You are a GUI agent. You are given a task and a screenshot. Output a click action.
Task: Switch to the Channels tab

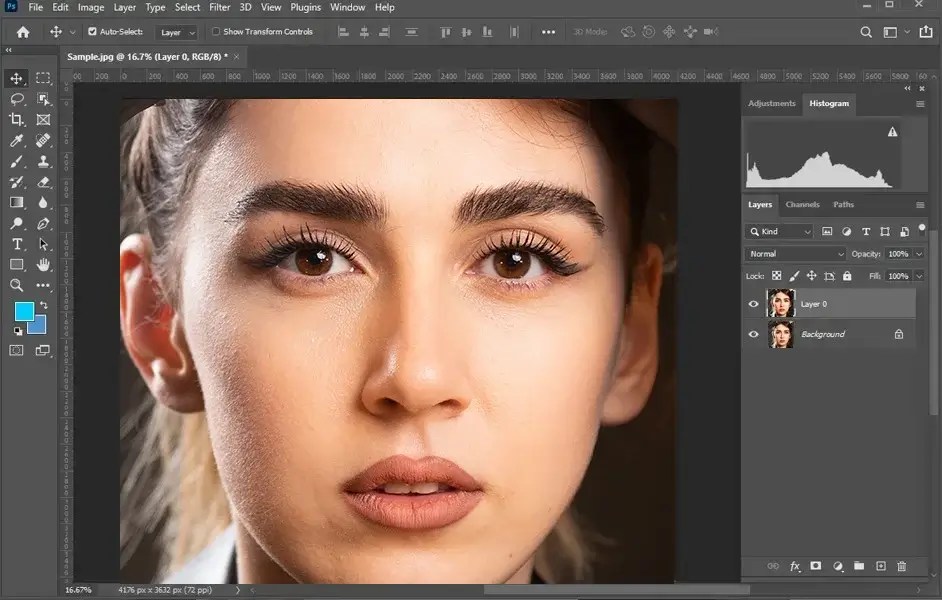802,204
